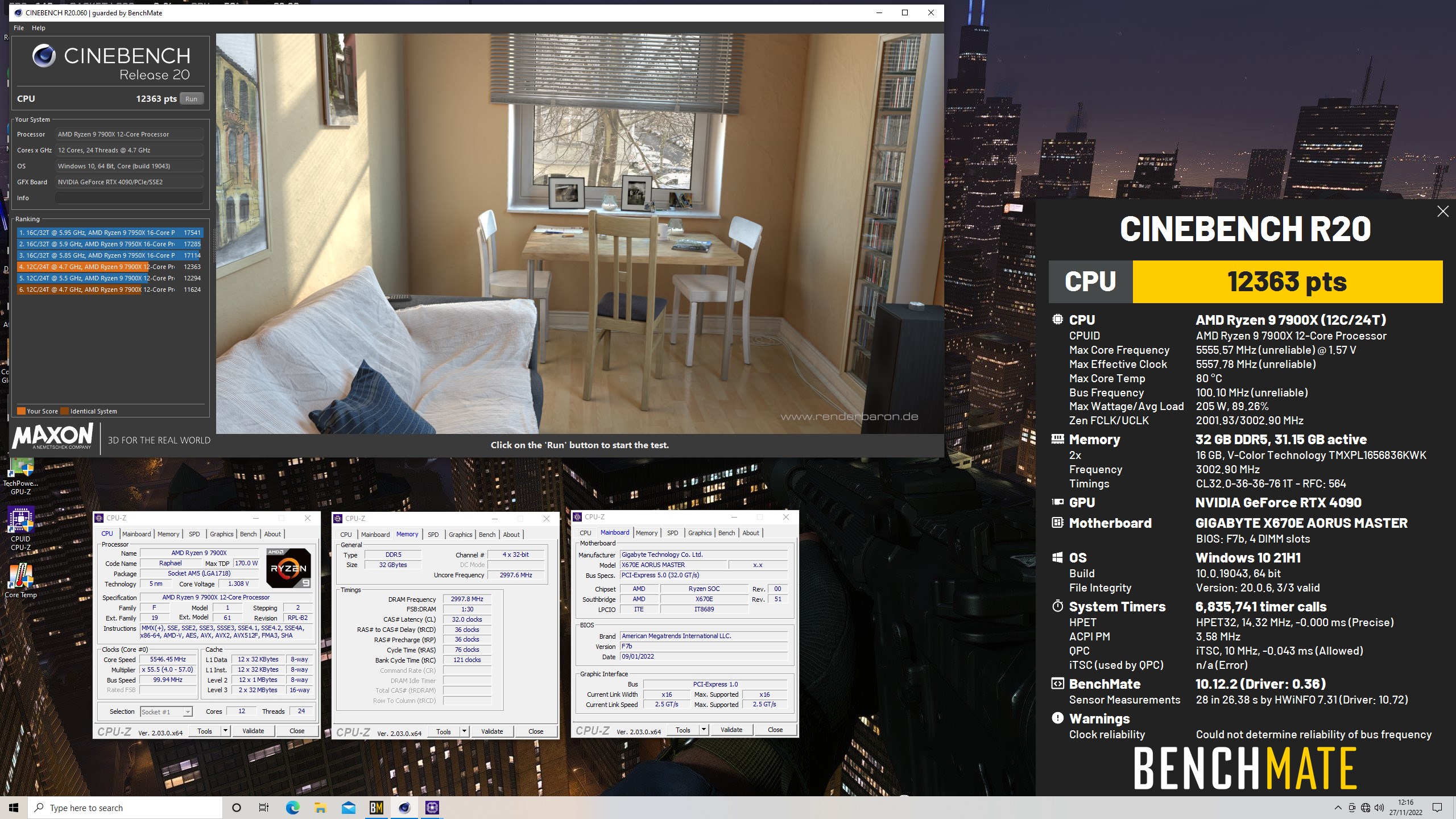Image resolution: width=1456 pixels, height=819 pixels.
Task: Click the Info input field in Cinebench
Action: point(129,198)
